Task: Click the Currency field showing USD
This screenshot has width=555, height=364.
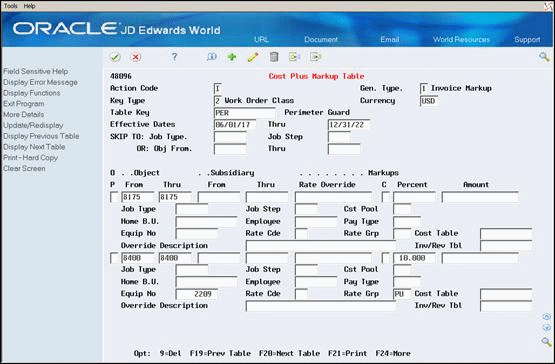Action: pos(429,101)
